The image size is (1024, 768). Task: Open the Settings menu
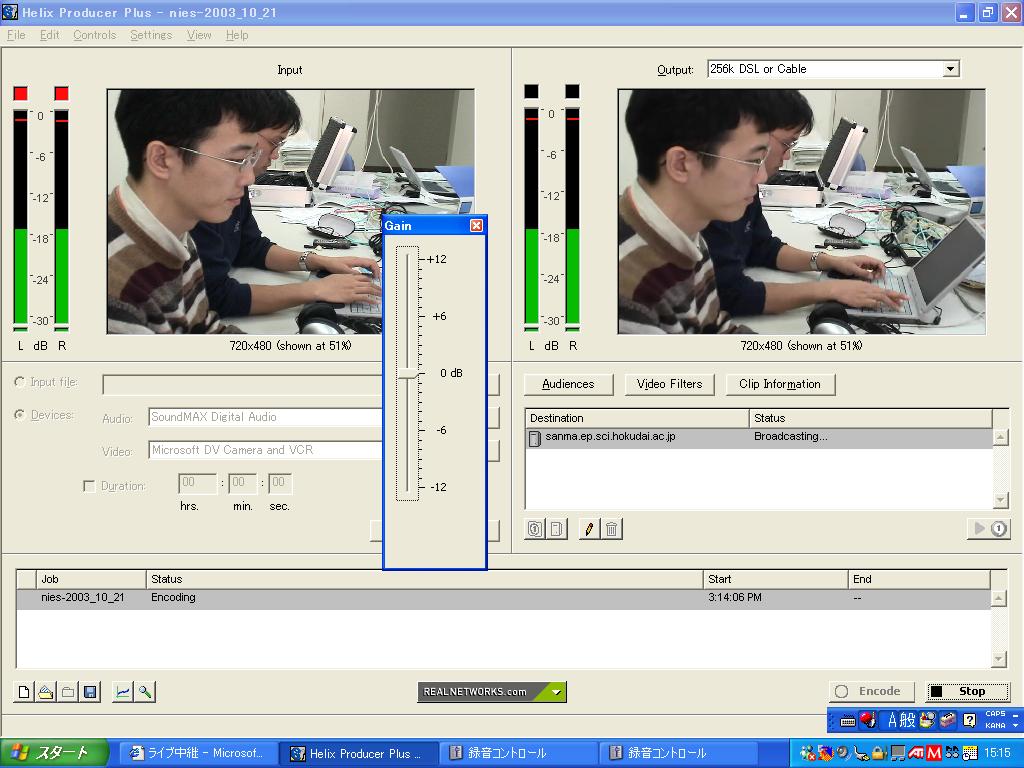151,35
